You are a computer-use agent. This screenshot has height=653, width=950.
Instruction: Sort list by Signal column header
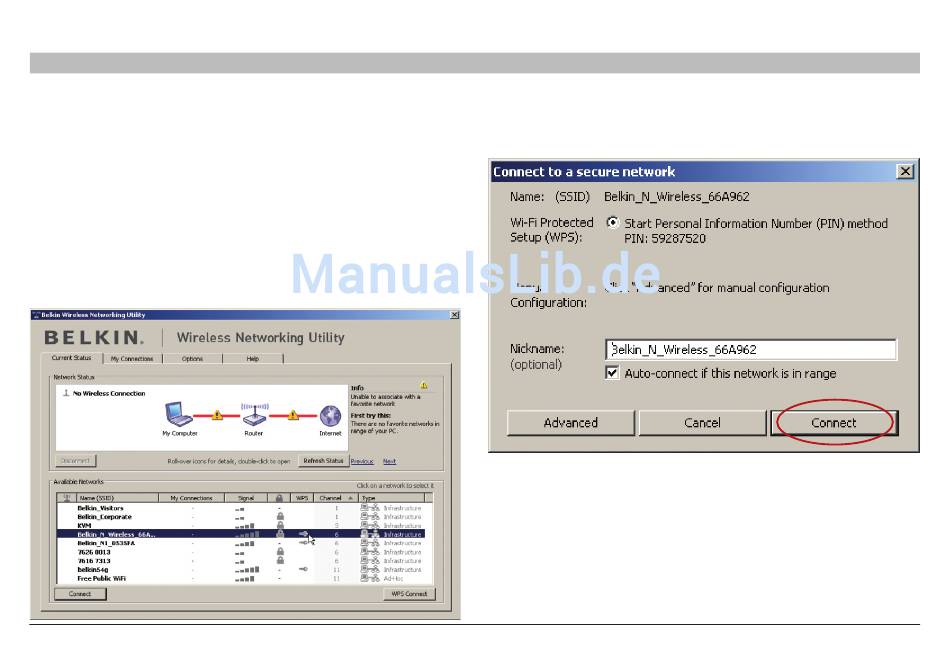click(246, 497)
